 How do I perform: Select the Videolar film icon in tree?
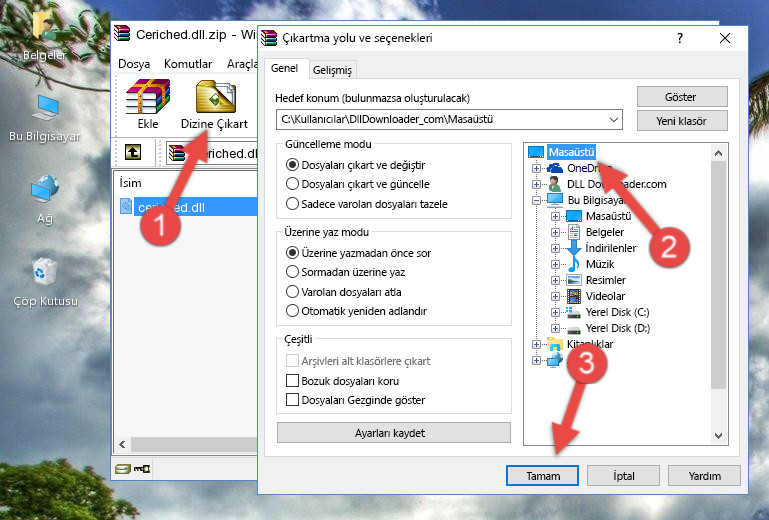click(x=573, y=296)
